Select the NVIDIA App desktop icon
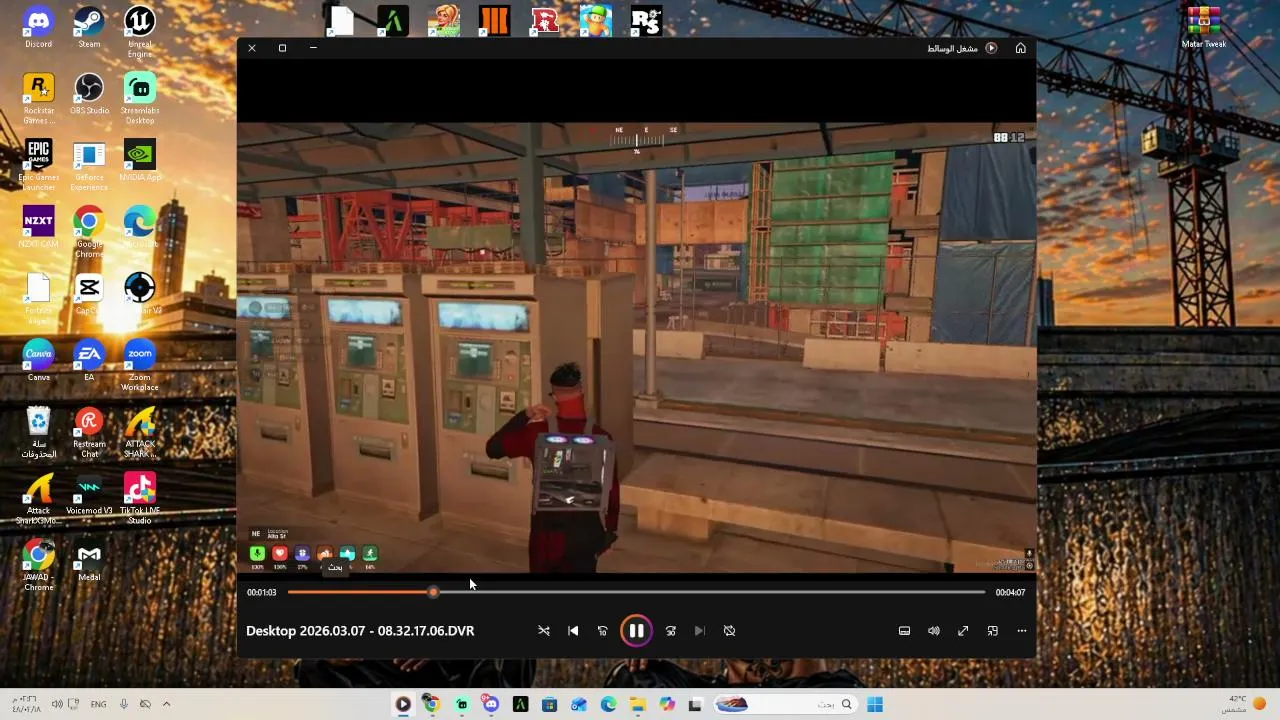Screen dimensions: 1280x720 (140, 162)
